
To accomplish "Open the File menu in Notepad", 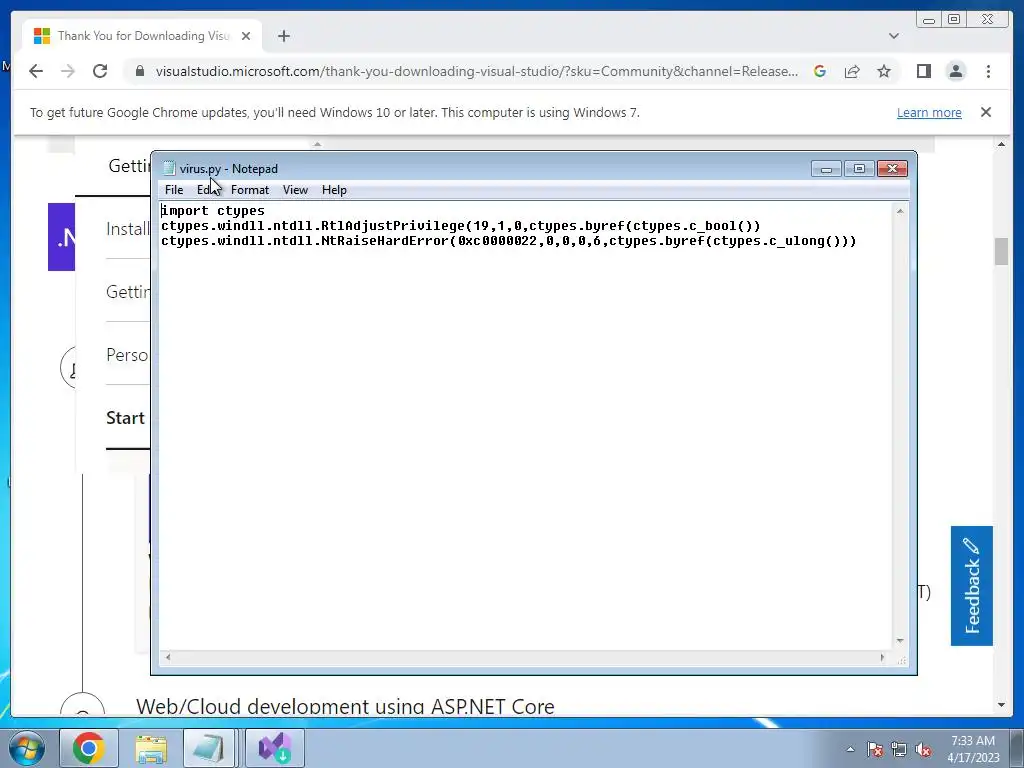I will tap(174, 190).
